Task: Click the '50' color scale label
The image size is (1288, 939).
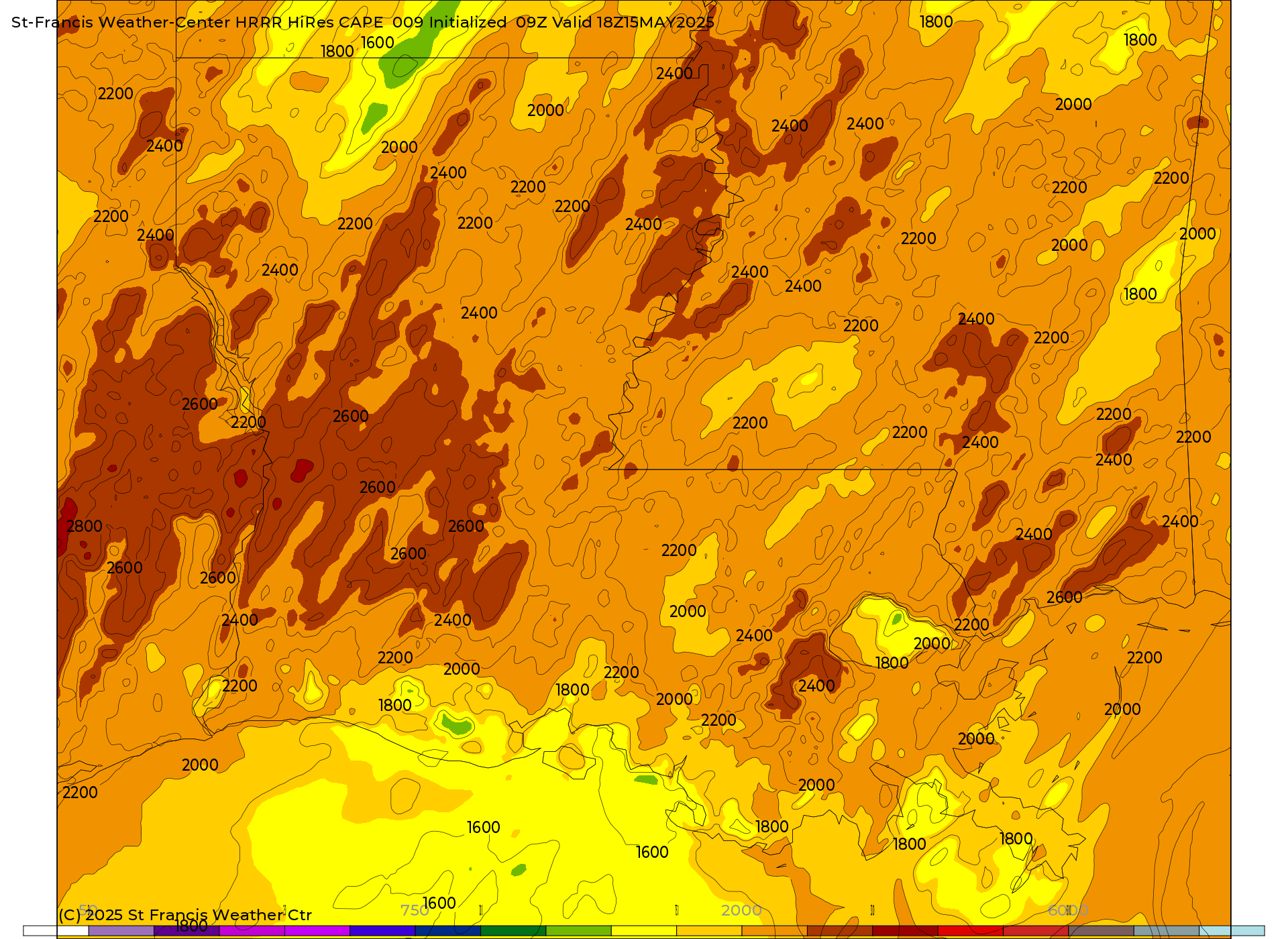Action: tap(88, 910)
